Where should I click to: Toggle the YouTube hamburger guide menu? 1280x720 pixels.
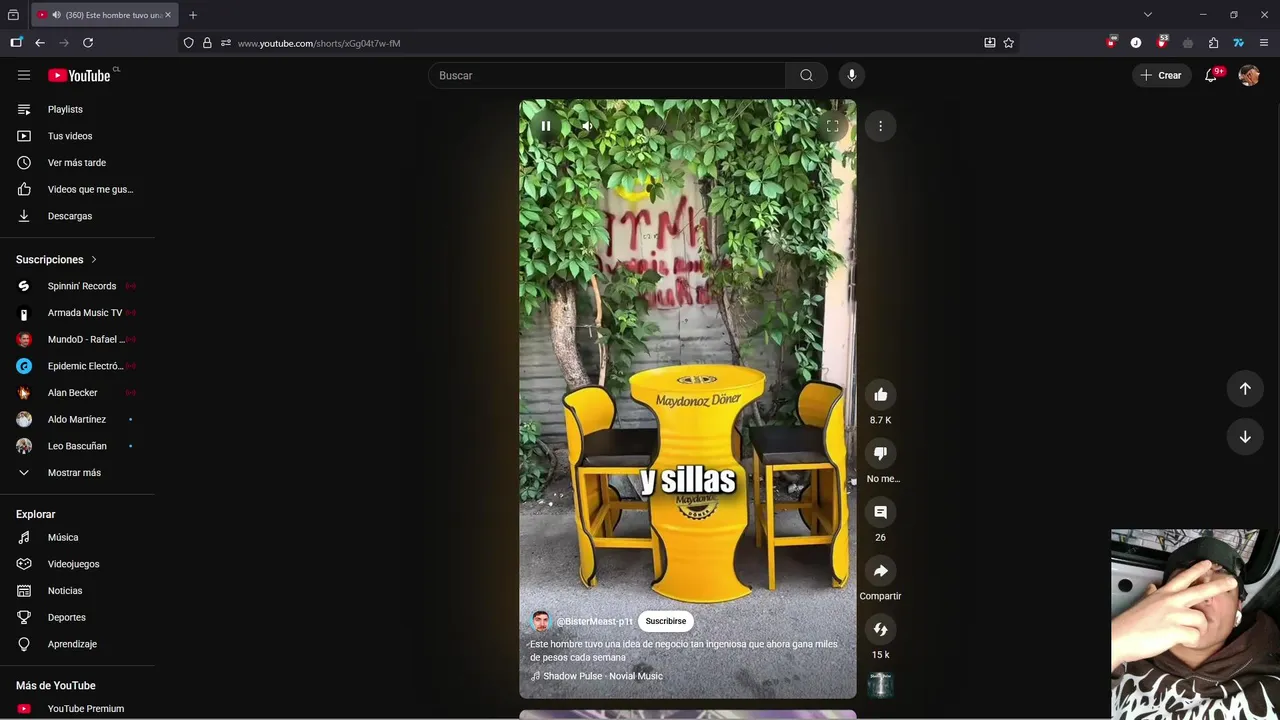point(24,75)
